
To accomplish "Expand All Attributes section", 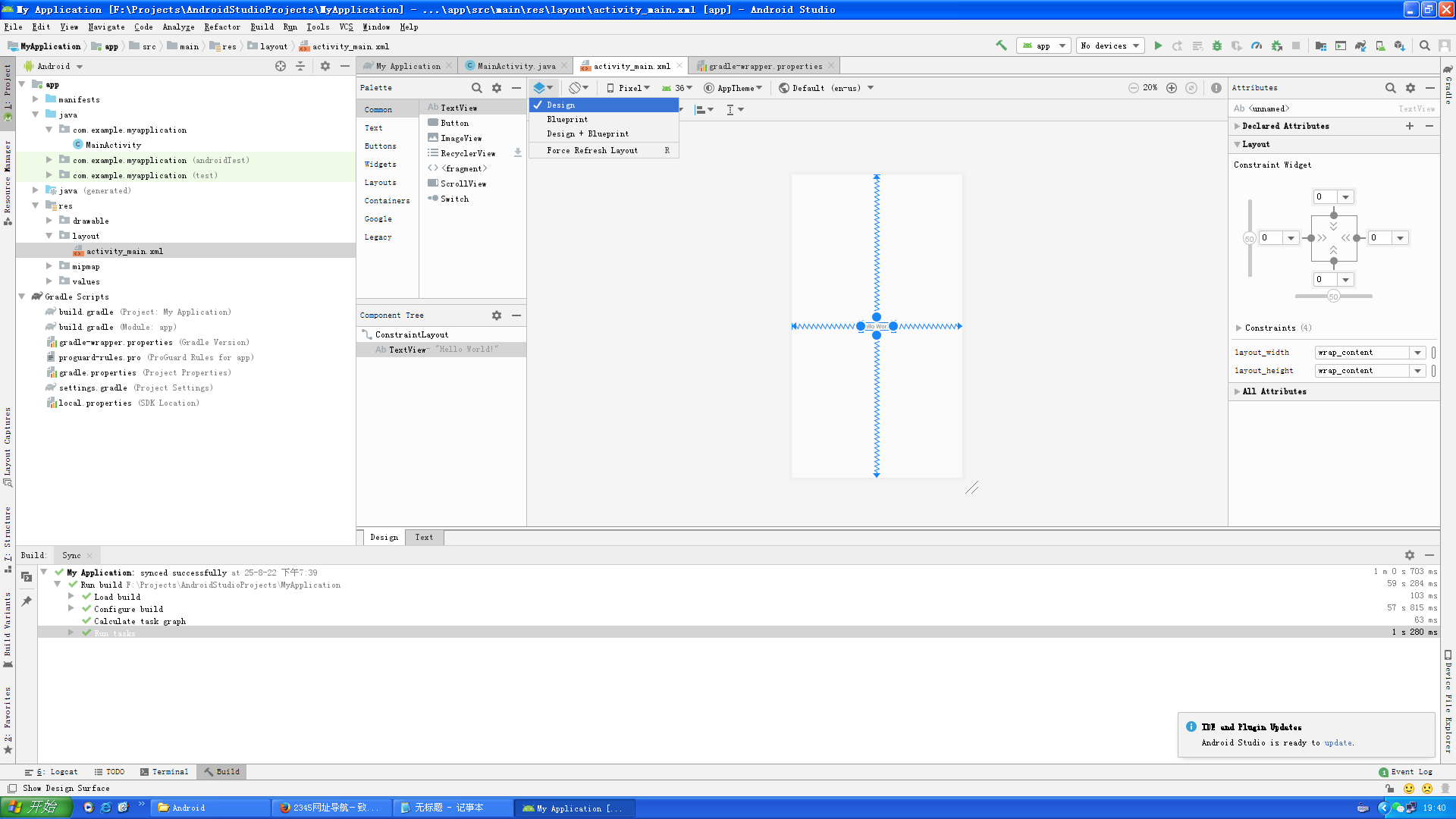I will click(x=1237, y=392).
